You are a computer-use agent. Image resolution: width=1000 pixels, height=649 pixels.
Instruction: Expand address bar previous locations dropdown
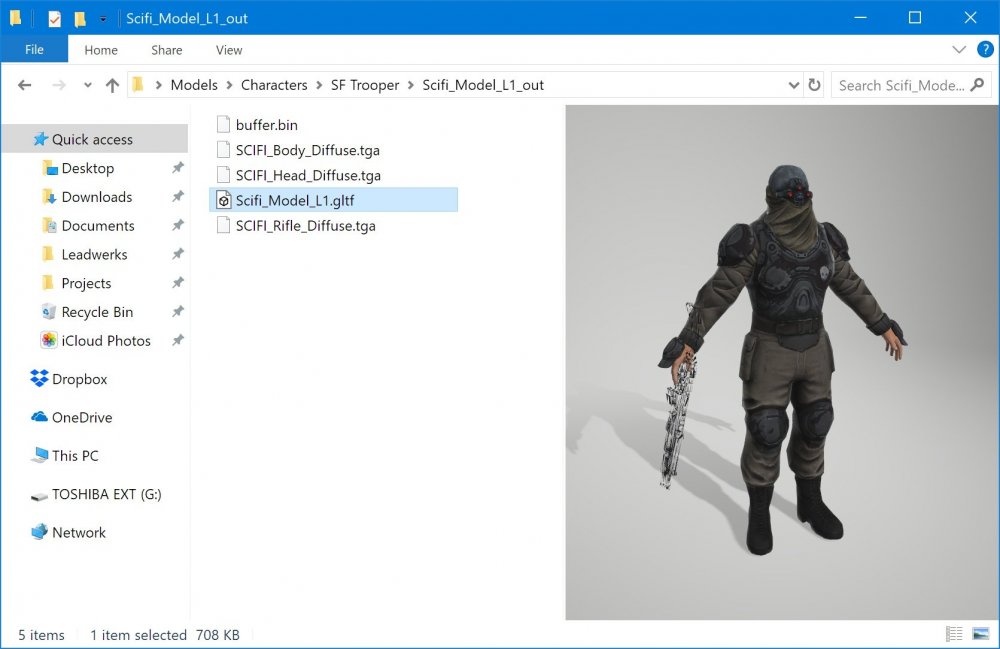point(794,85)
